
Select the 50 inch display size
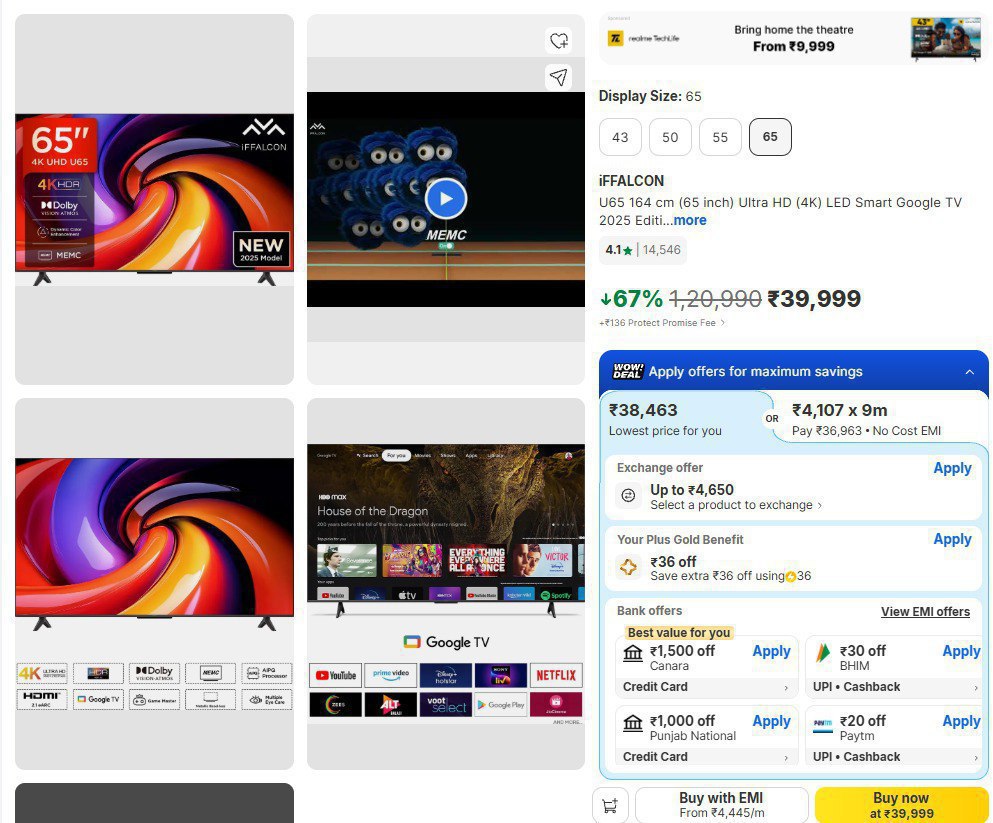670,137
